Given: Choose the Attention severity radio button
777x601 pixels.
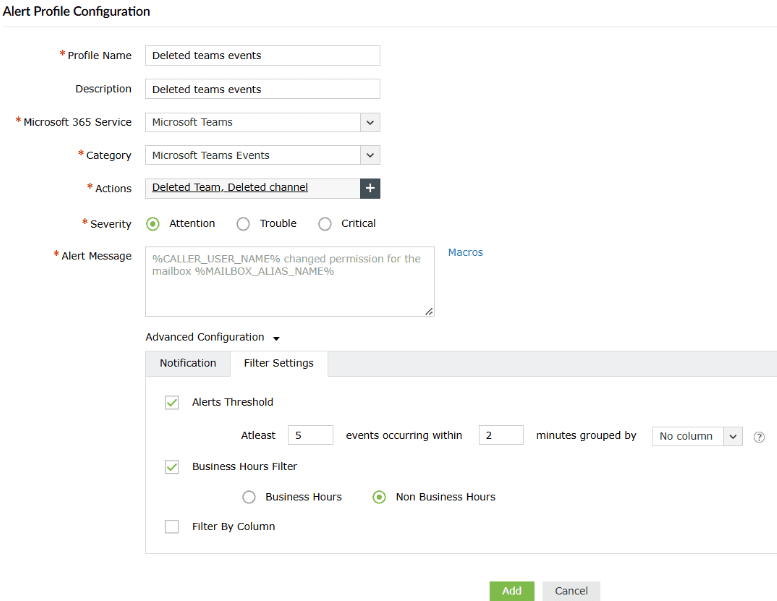Looking at the screenshot, I should 153,224.
